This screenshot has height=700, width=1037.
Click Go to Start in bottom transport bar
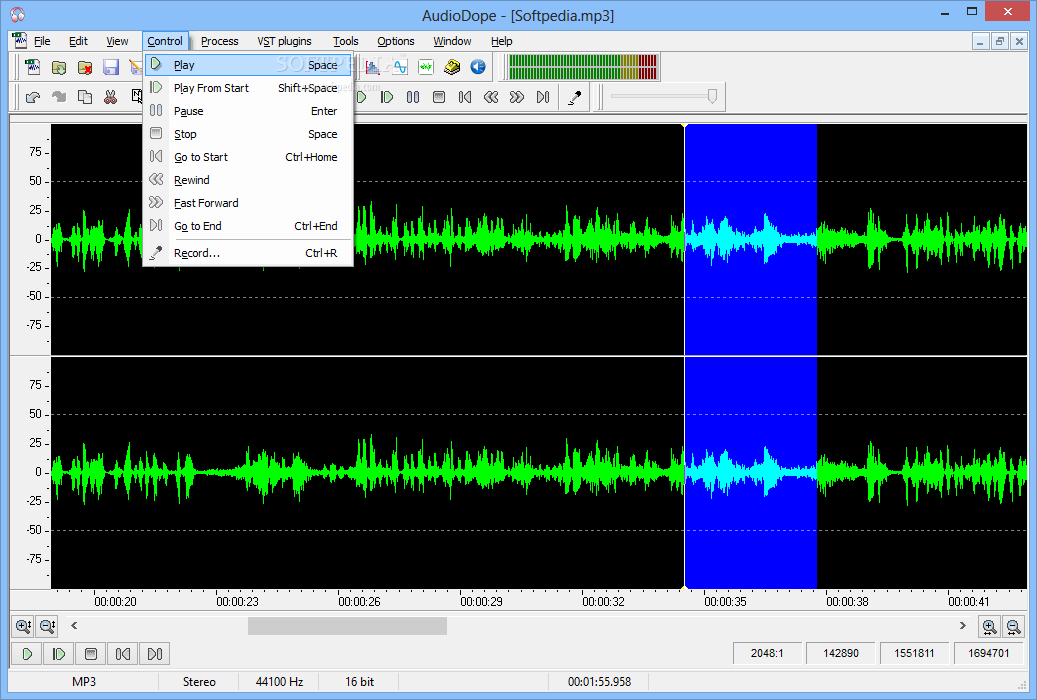[122, 654]
